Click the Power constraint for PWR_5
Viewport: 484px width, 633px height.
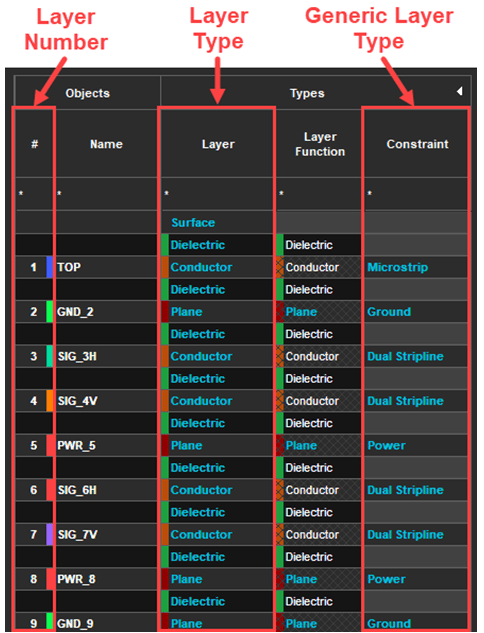[x=416, y=445]
